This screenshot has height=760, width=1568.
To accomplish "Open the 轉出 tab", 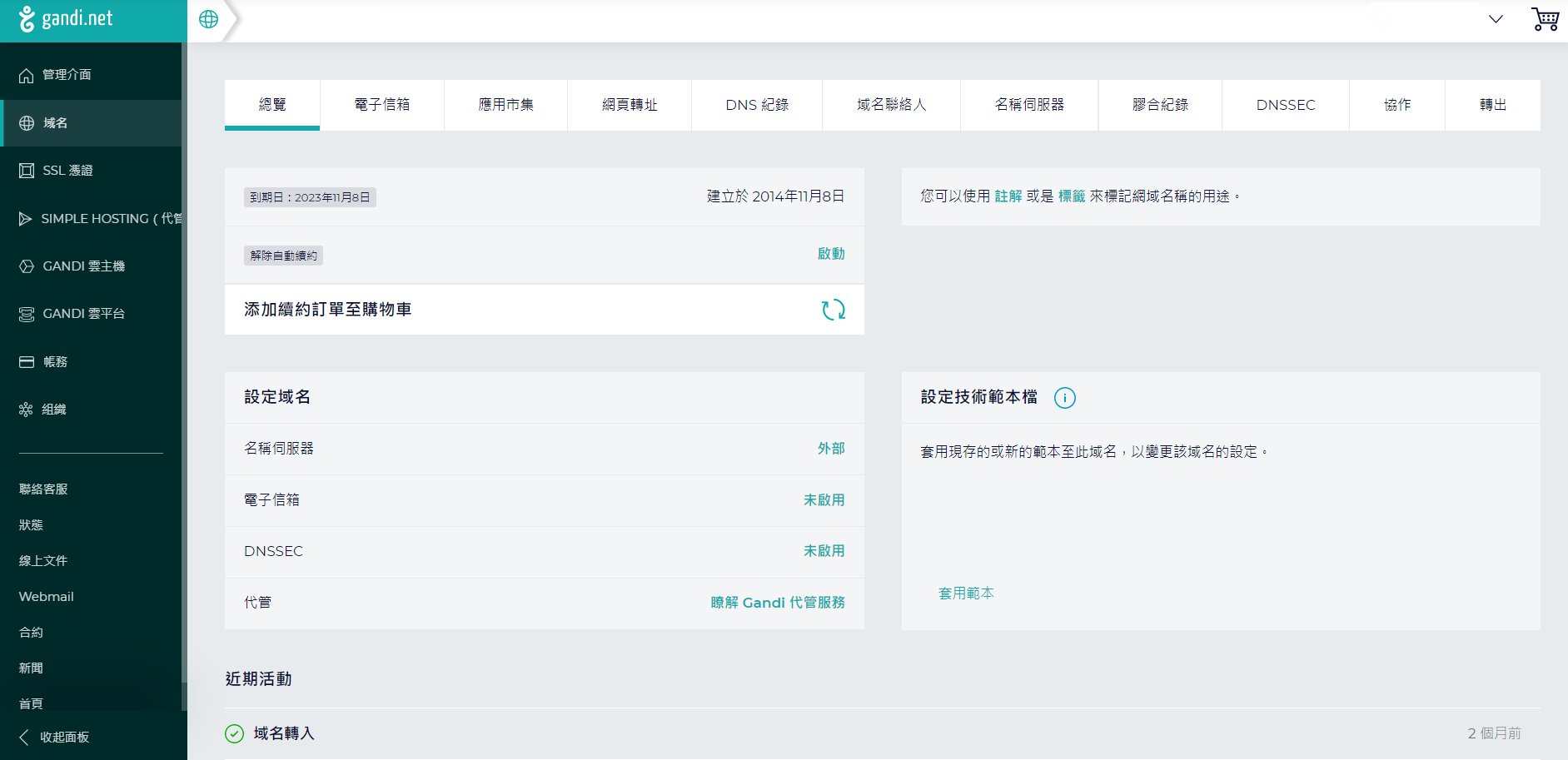I will coord(1493,105).
